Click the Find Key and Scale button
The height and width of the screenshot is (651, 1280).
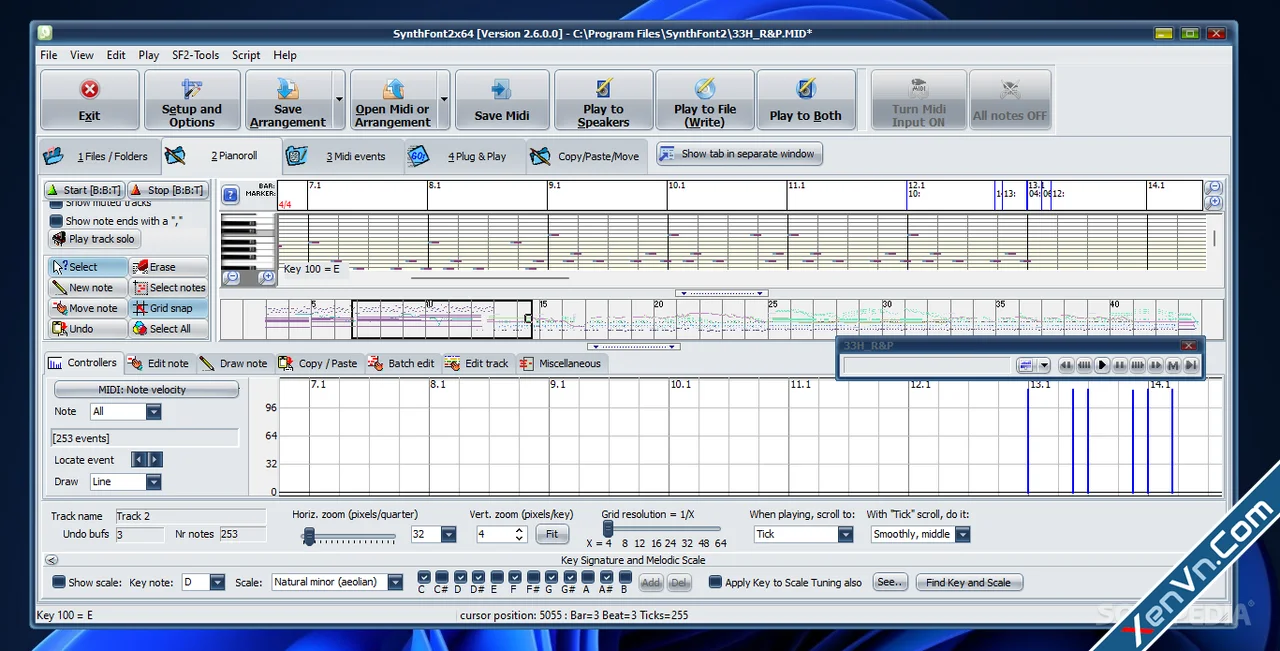[x=968, y=582]
